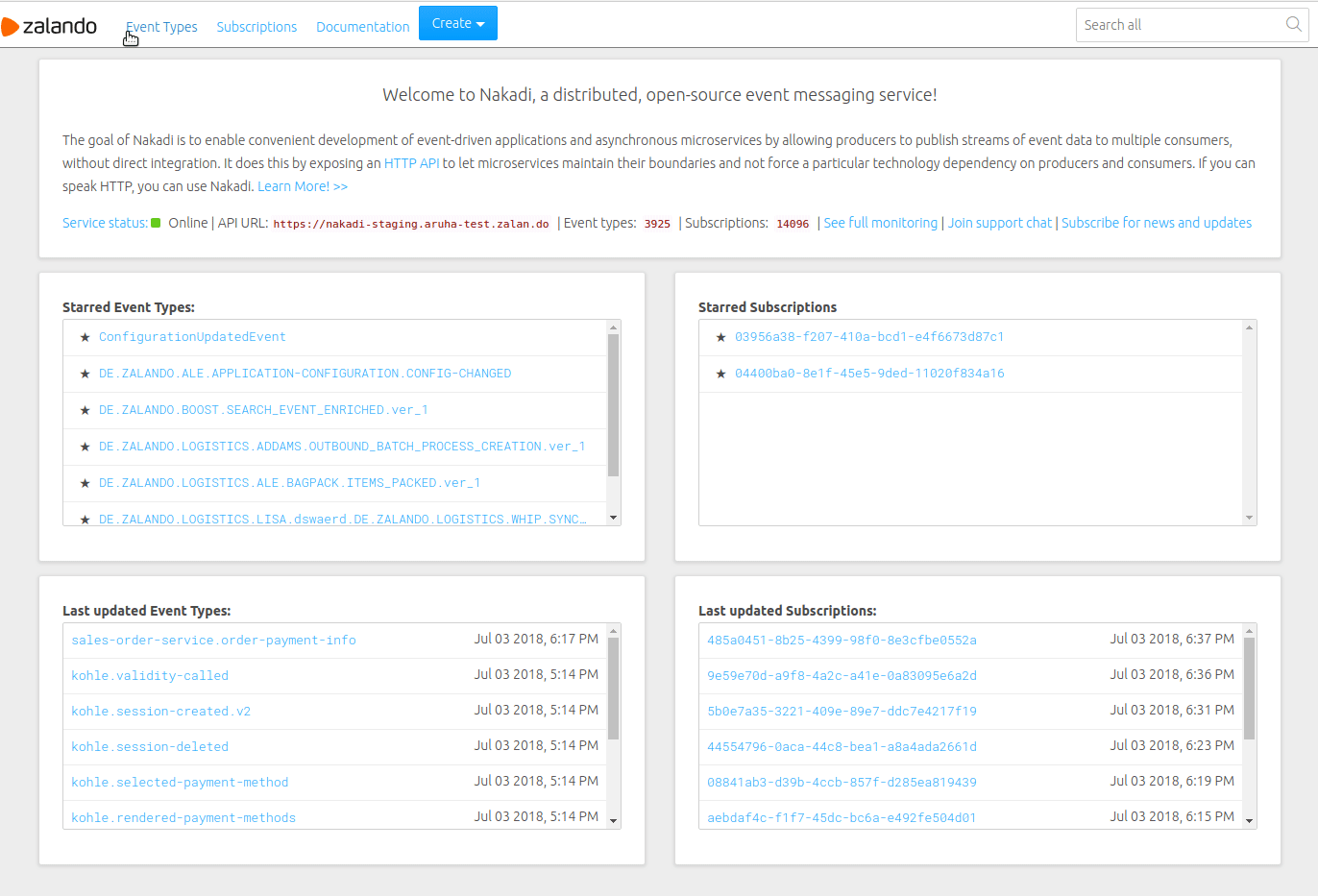
Task: Open subscription 5b0e7a35-3221-409e-89e7-ddc7e4217f19
Action: click(x=842, y=712)
